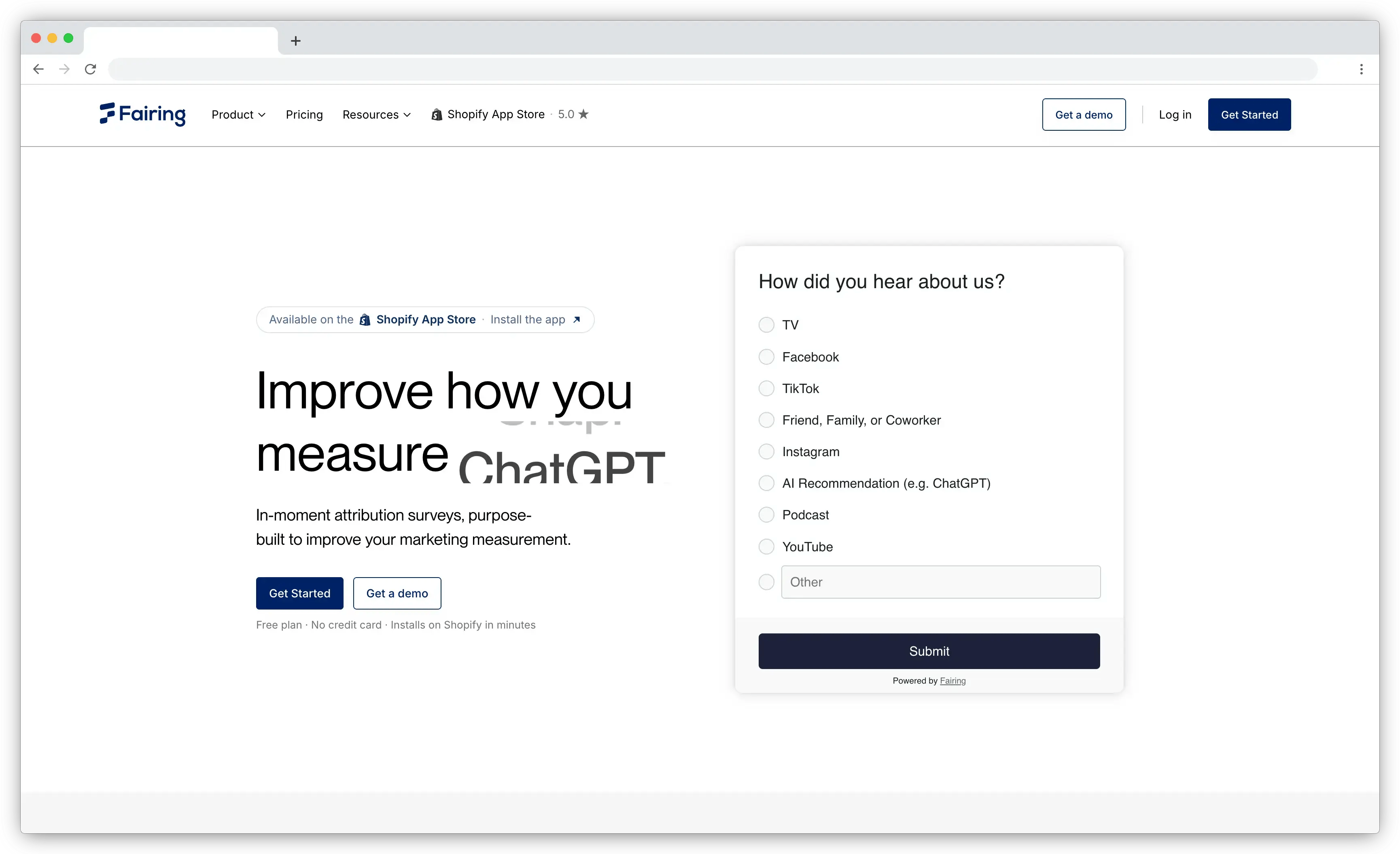Click the Install the app arrow icon

(577, 320)
